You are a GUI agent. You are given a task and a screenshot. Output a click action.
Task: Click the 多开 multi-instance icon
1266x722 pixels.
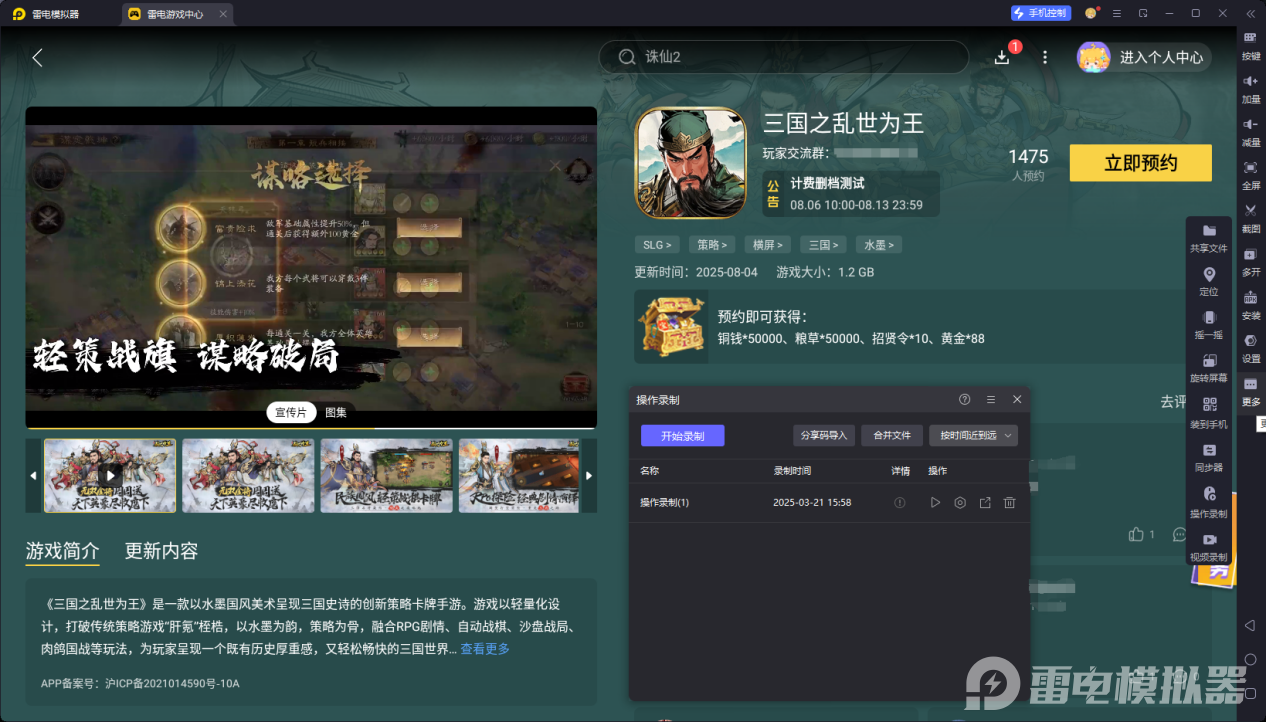point(1249,262)
